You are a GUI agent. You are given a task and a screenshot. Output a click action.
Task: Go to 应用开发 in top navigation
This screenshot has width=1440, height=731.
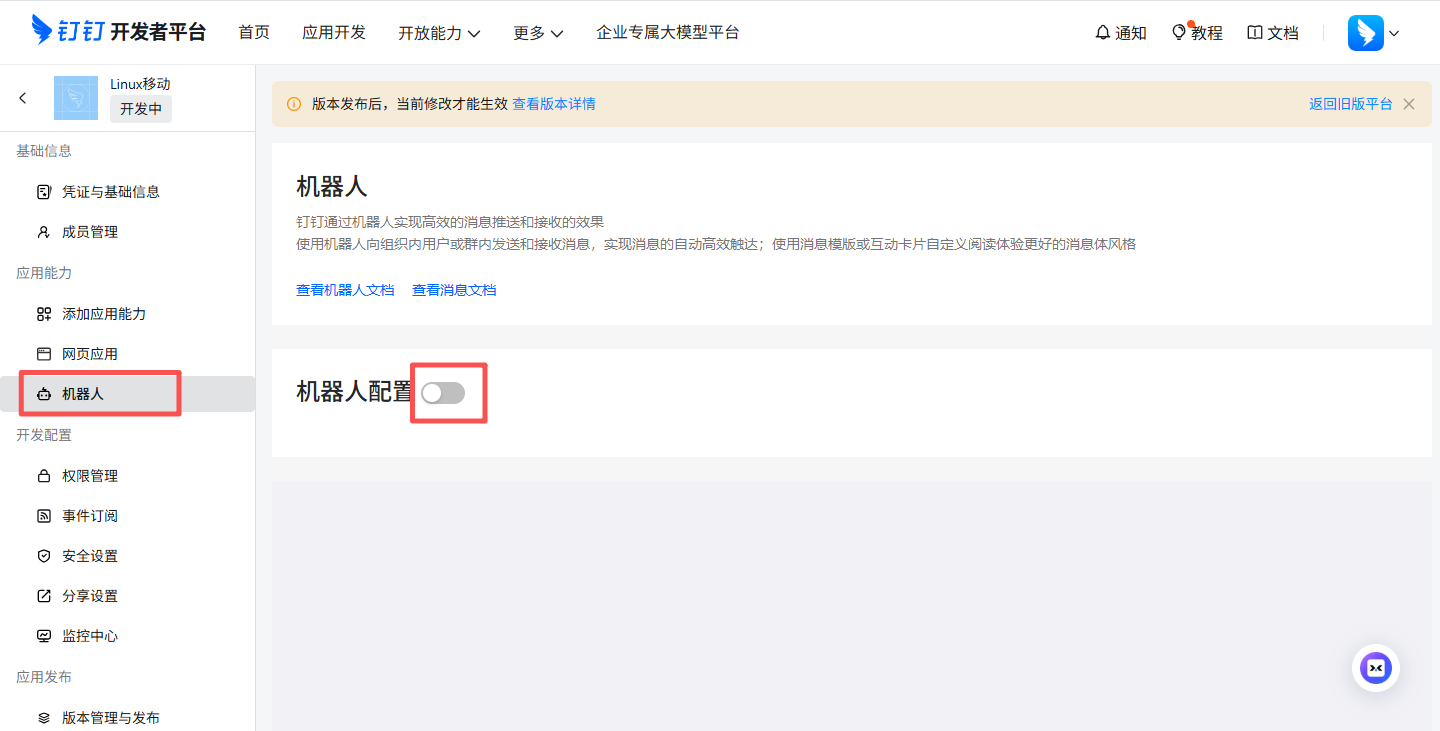tap(334, 33)
